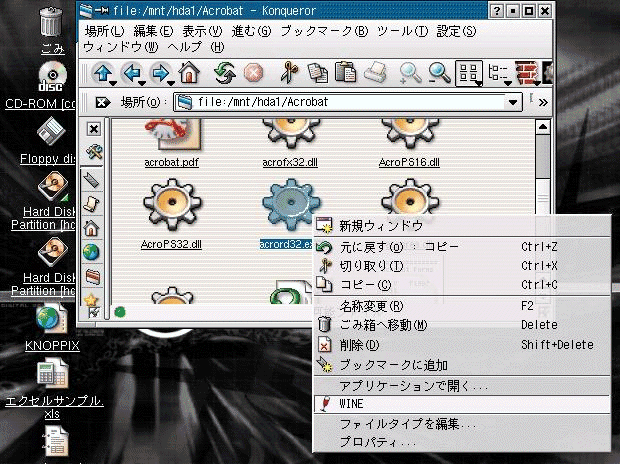Choose ファイルタイプを編集 in the context menu
The height and width of the screenshot is (464, 620).
pos(461,424)
